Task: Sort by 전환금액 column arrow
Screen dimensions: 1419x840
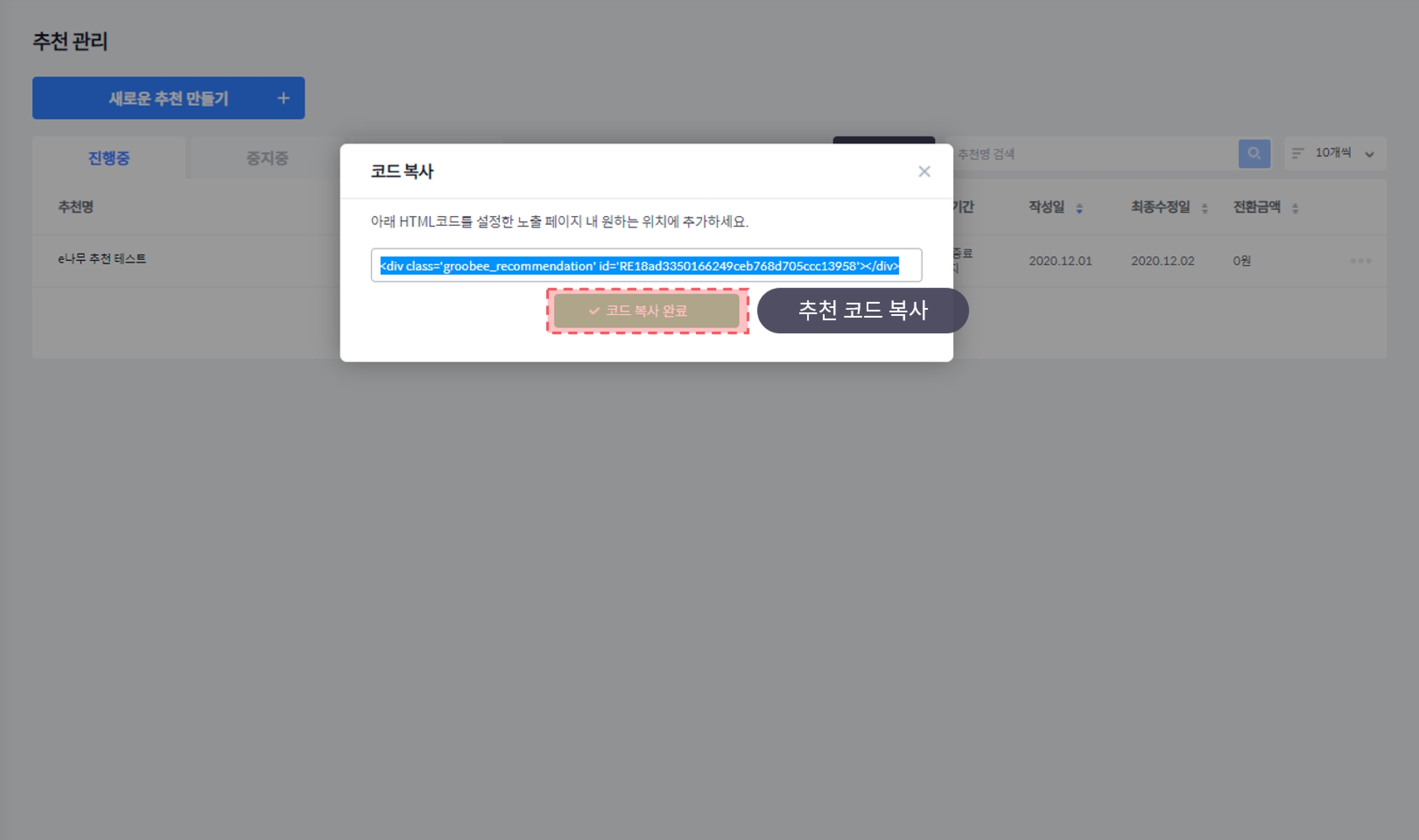Action: [x=1295, y=208]
